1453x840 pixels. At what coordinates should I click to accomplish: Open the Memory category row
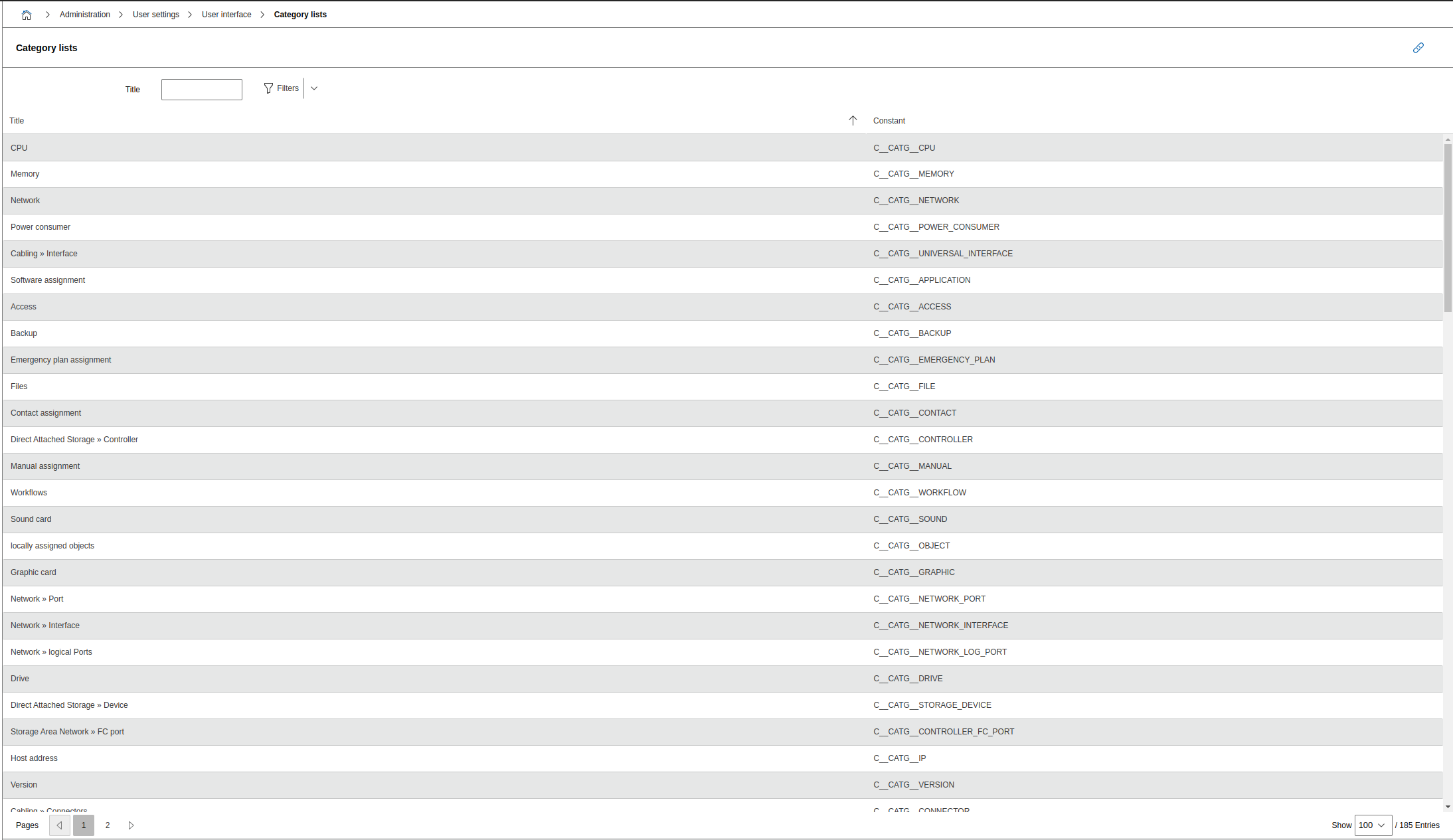(x=723, y=174)
